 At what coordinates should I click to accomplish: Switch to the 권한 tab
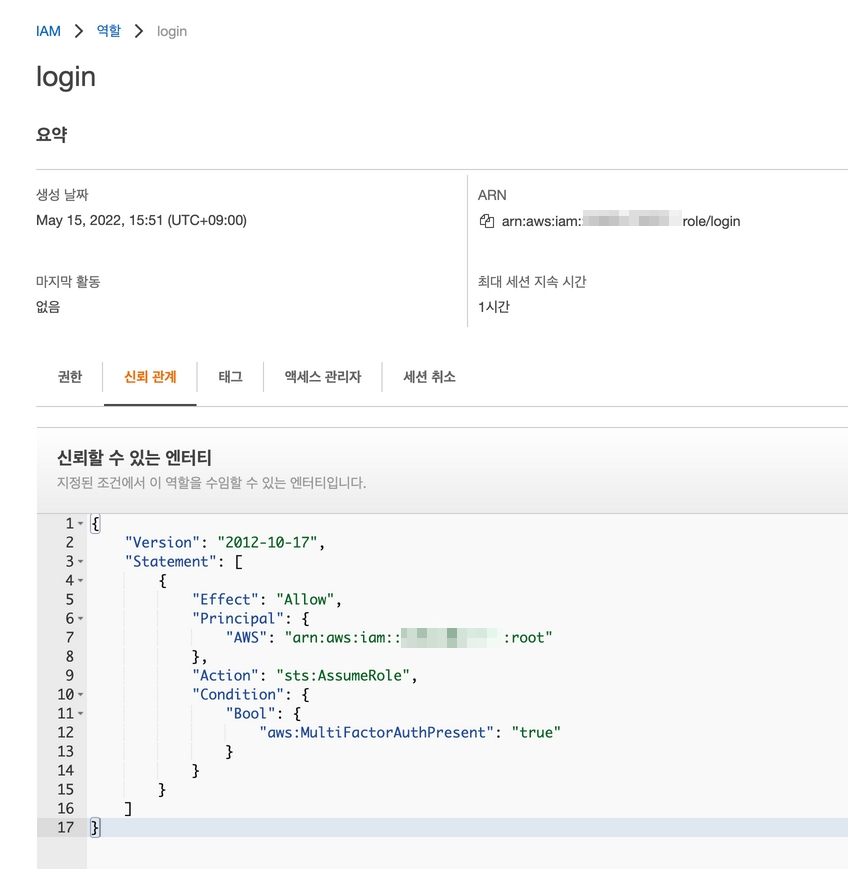[x=69, y=377]
